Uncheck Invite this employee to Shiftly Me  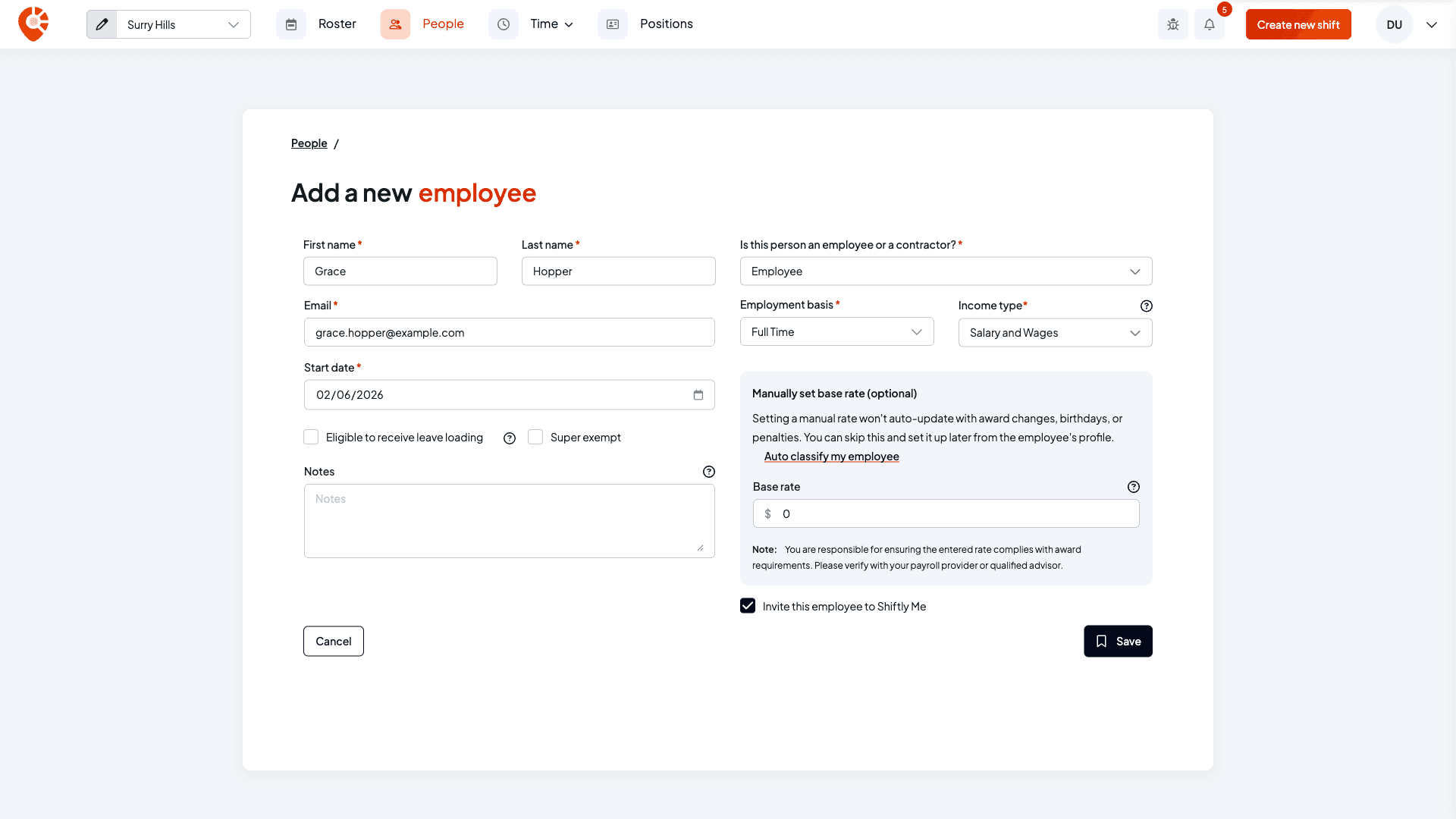point(748,605)
